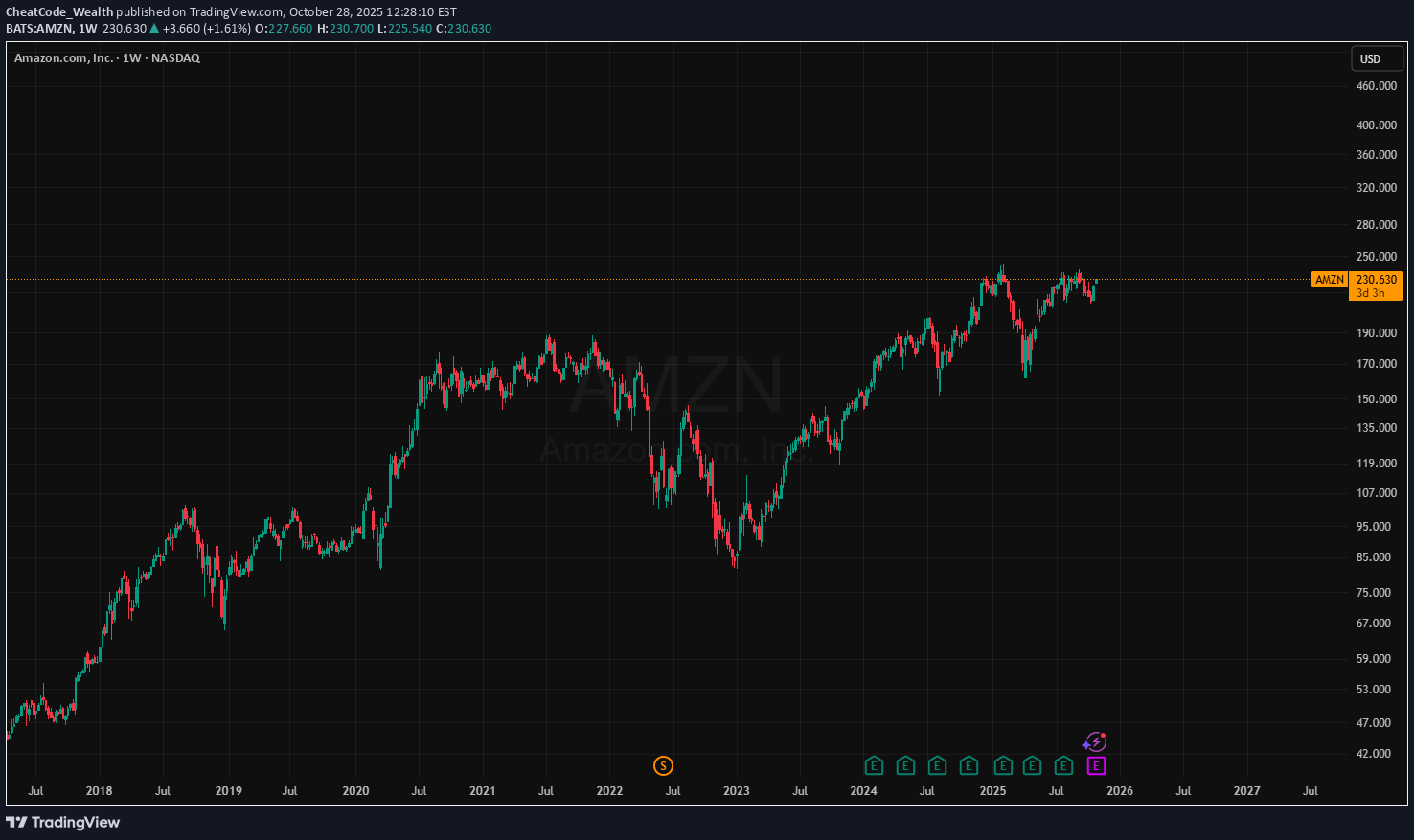Click the purple upcoming earnings "E" marker
Image resolution: width=1414 pixels, height=840 pixels.
coord(1096,765)
